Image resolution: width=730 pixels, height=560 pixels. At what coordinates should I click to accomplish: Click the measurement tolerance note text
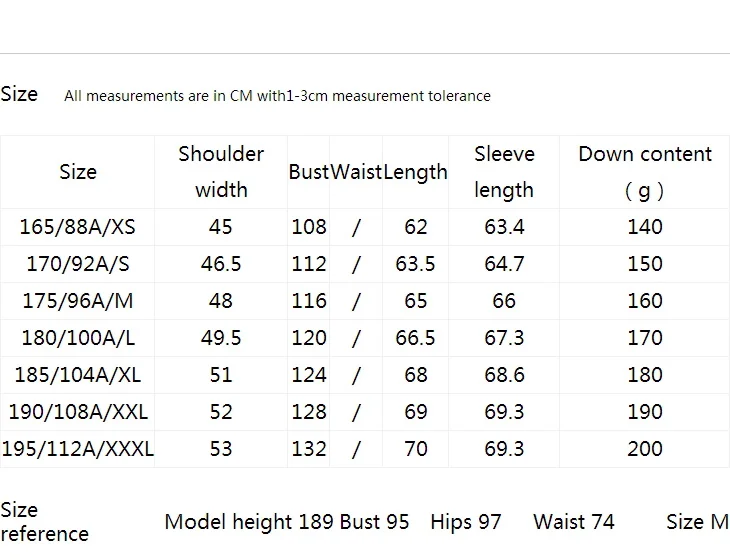pos(277,96)
